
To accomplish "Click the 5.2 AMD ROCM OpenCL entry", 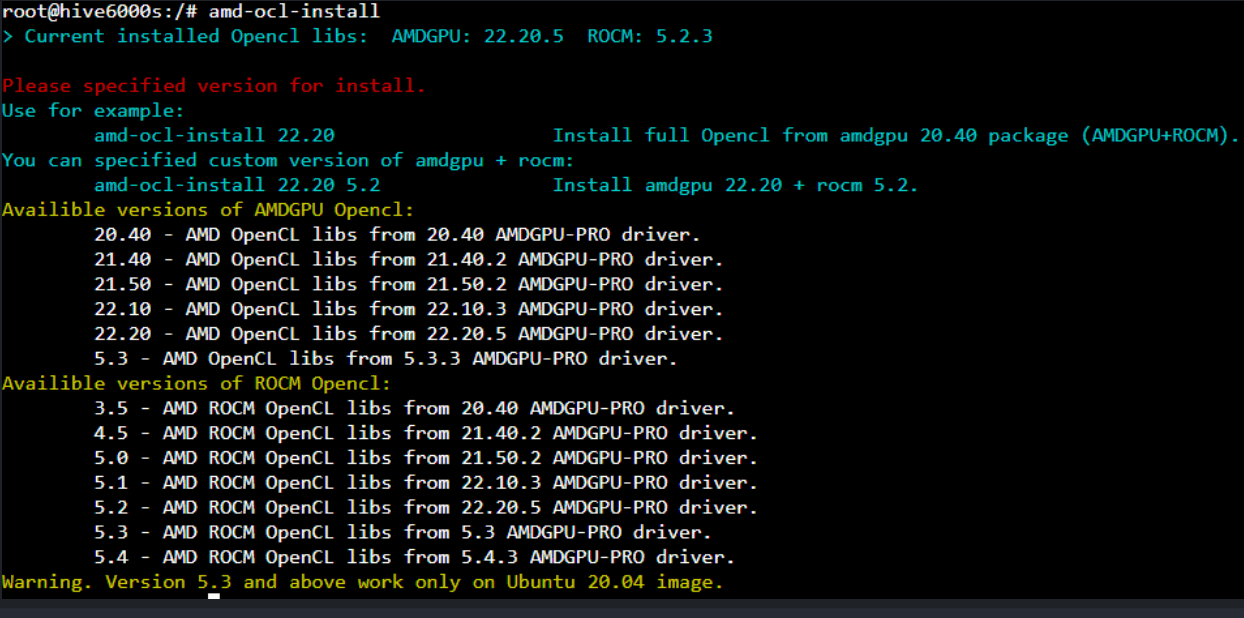I will pyautogui.click(x=425, y=507).
